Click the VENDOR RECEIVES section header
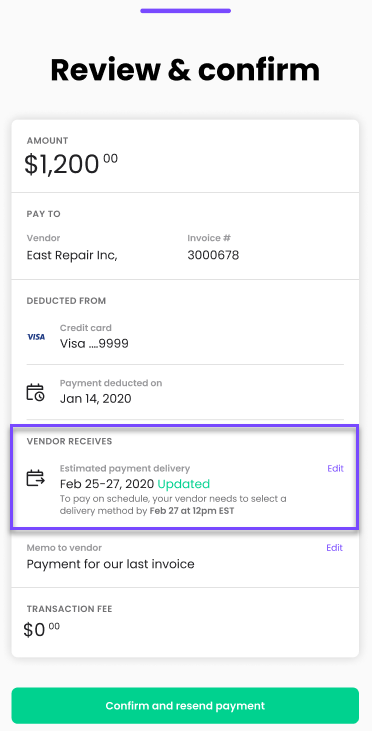 coord(69,441)
